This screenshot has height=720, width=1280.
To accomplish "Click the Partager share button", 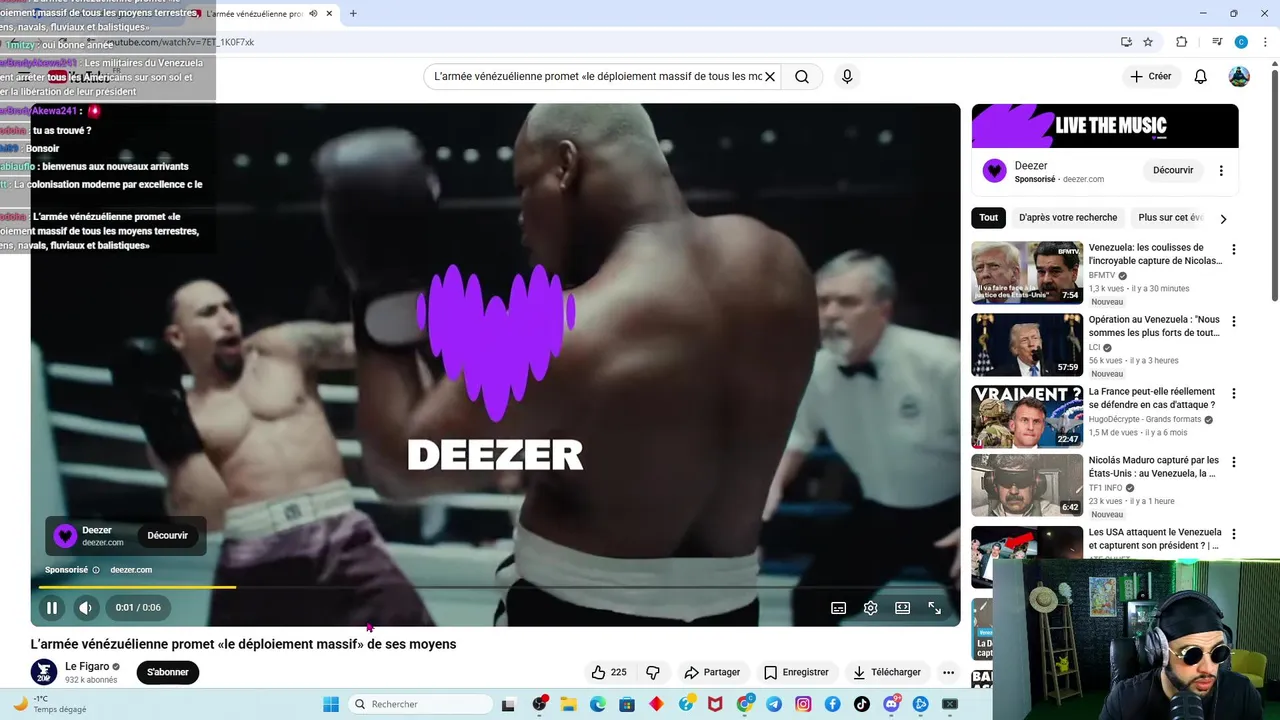I will pyautogui.click(x=712, y=672).
